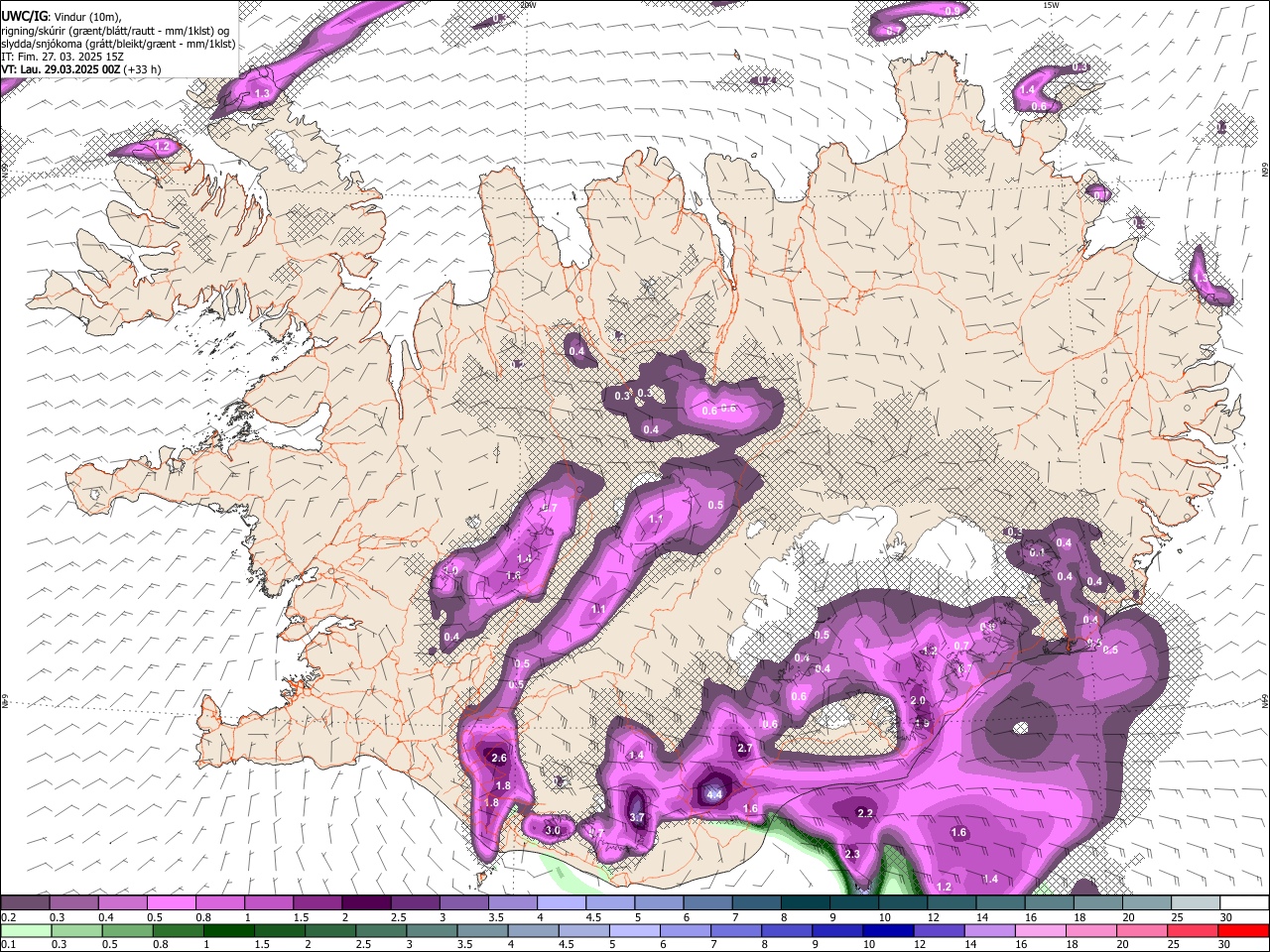The width and height of the screenshot is (1270, 952).
Task: Click the 'VT: Lau. 29.03.2025 00Z (+33 h)' line
Action: point(81,70)
